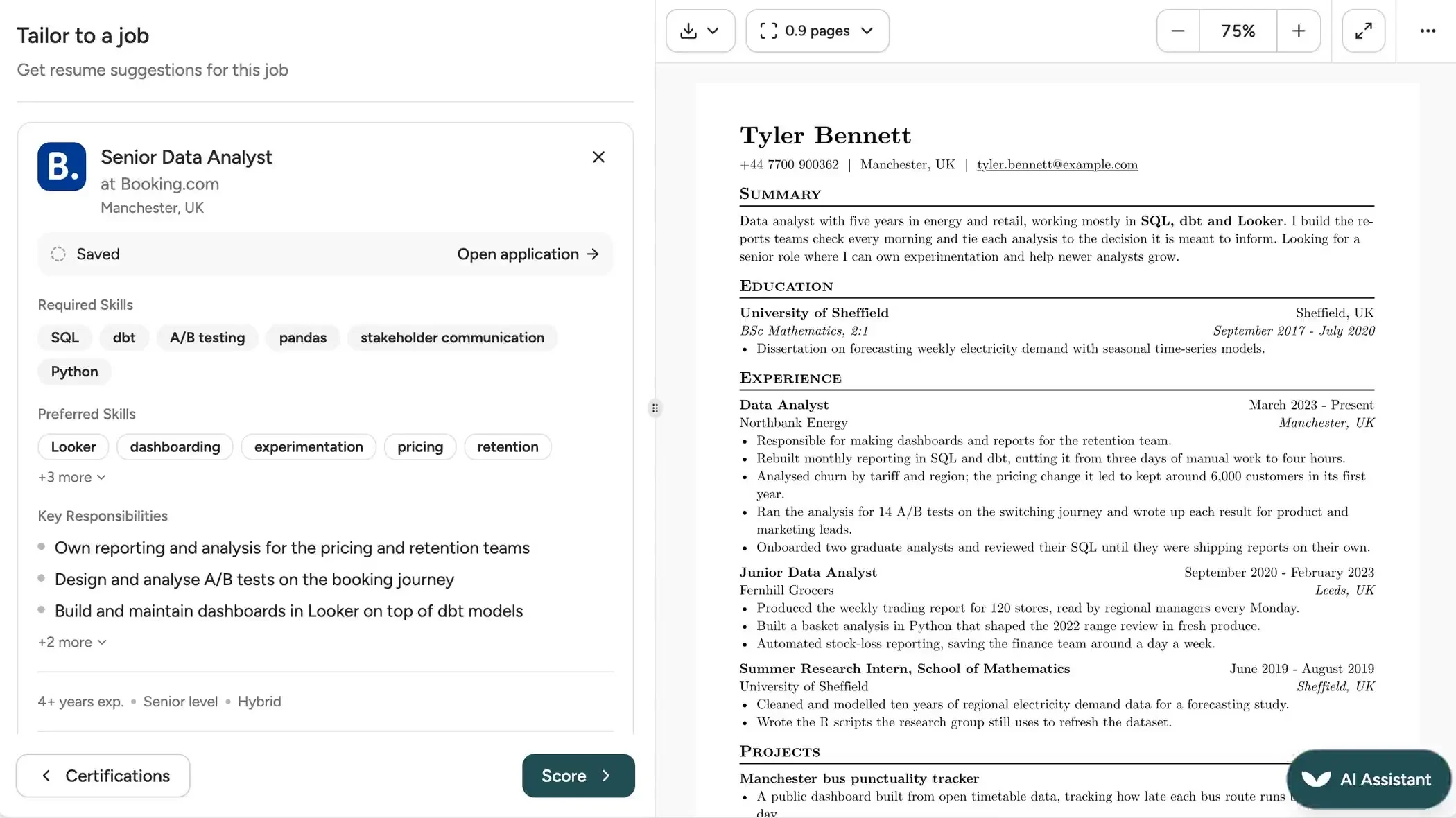Select the Python skill chip
Screen dimensions: 1456x818
point(74,372)
